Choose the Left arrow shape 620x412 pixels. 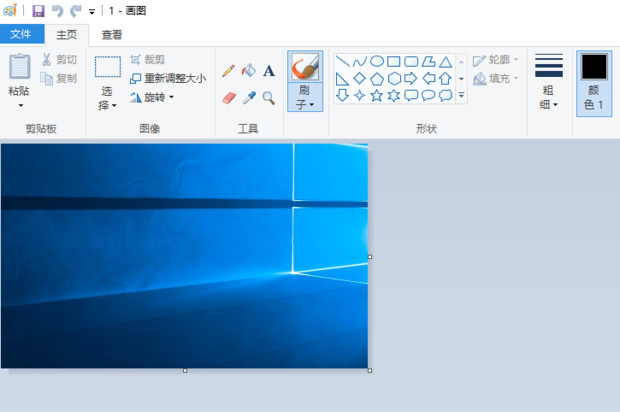[429, 78]
